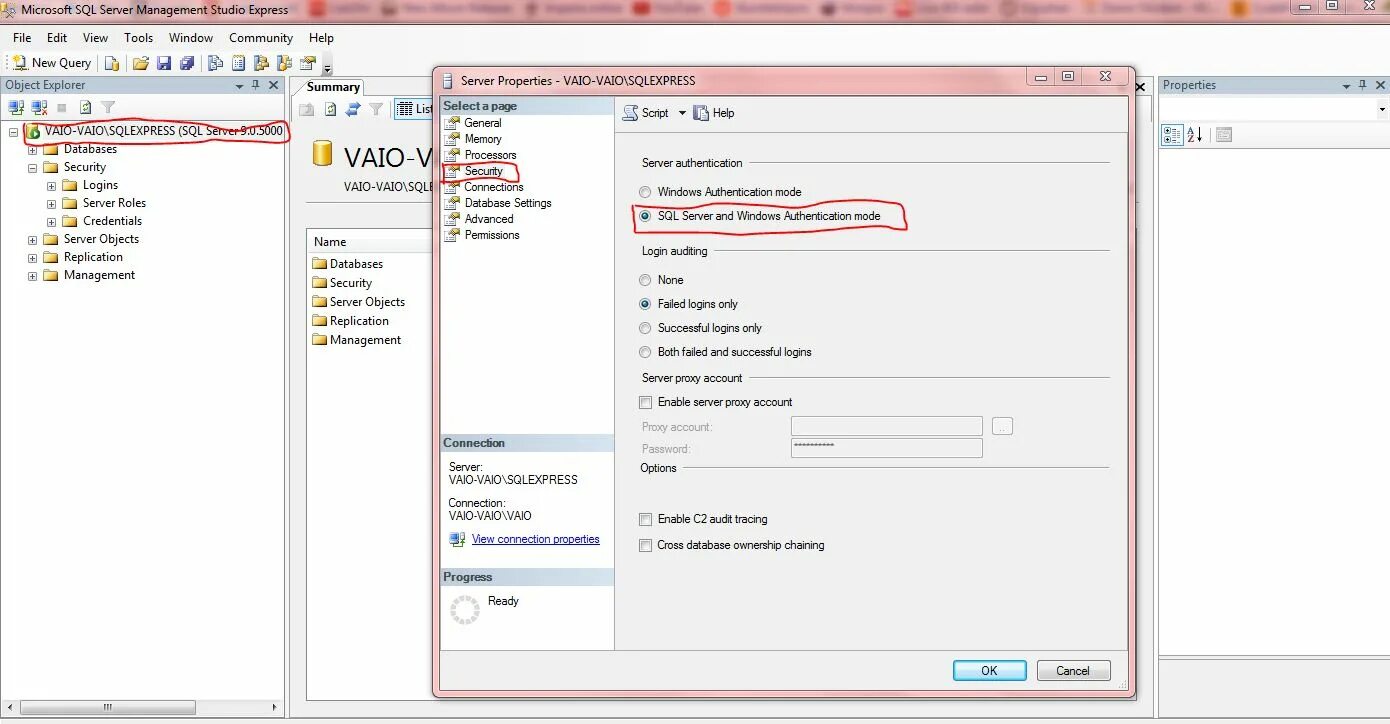1390x724 pixels.
Task: Click the Disconnect icon in Object Explorer
Action: coord(39,107)
